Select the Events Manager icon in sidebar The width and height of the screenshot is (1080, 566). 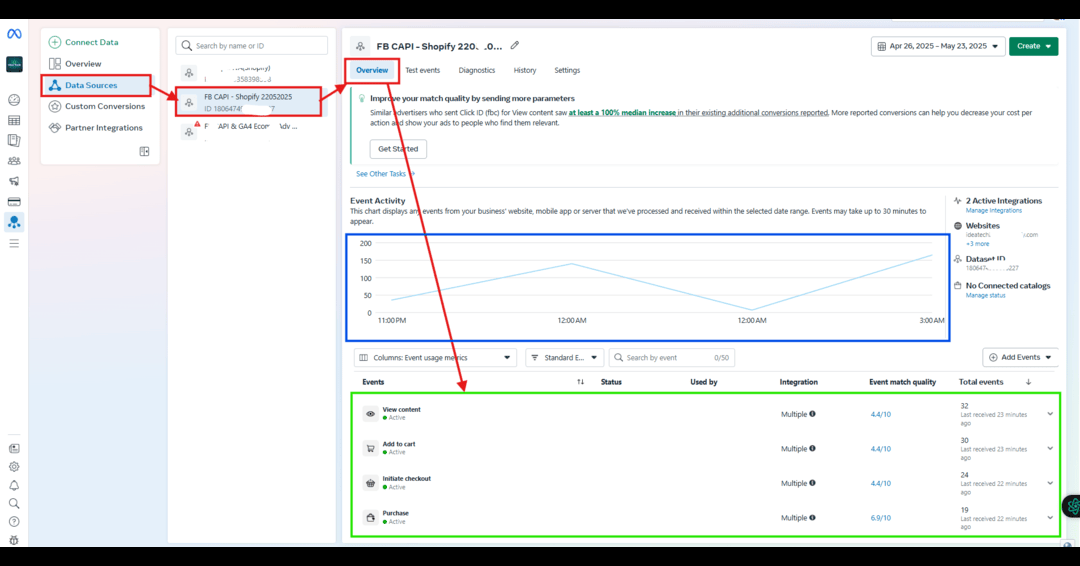point(14,222)
